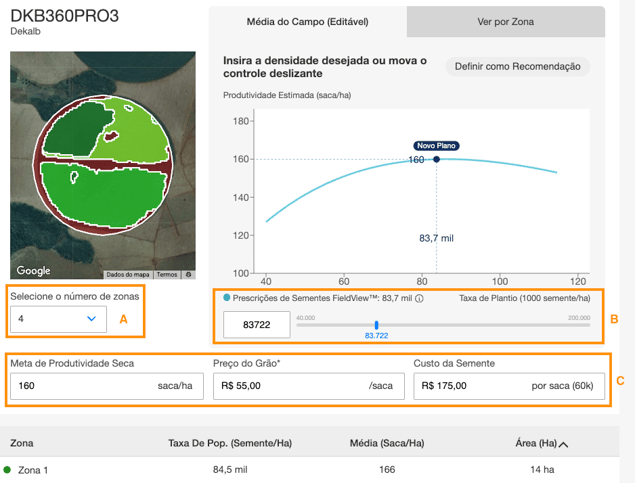Click the map settings gear icon
Viewport: 635px width, 483px height.
188,274
